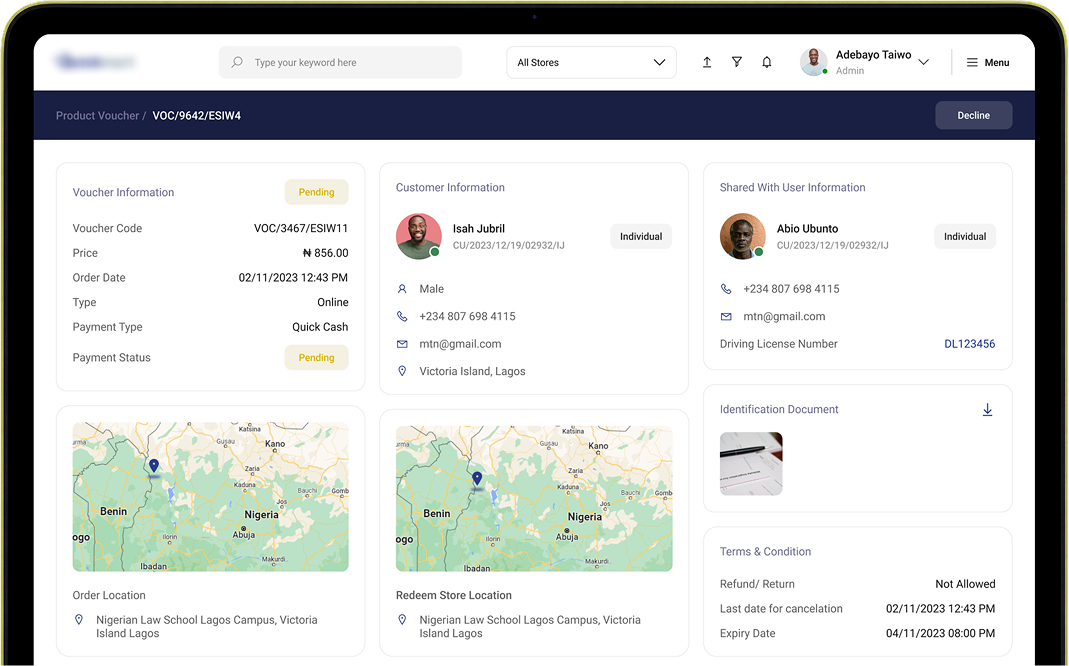Open notifications bell icon
Viewport: 1069px width, 666px height.
tap(767, 62)
